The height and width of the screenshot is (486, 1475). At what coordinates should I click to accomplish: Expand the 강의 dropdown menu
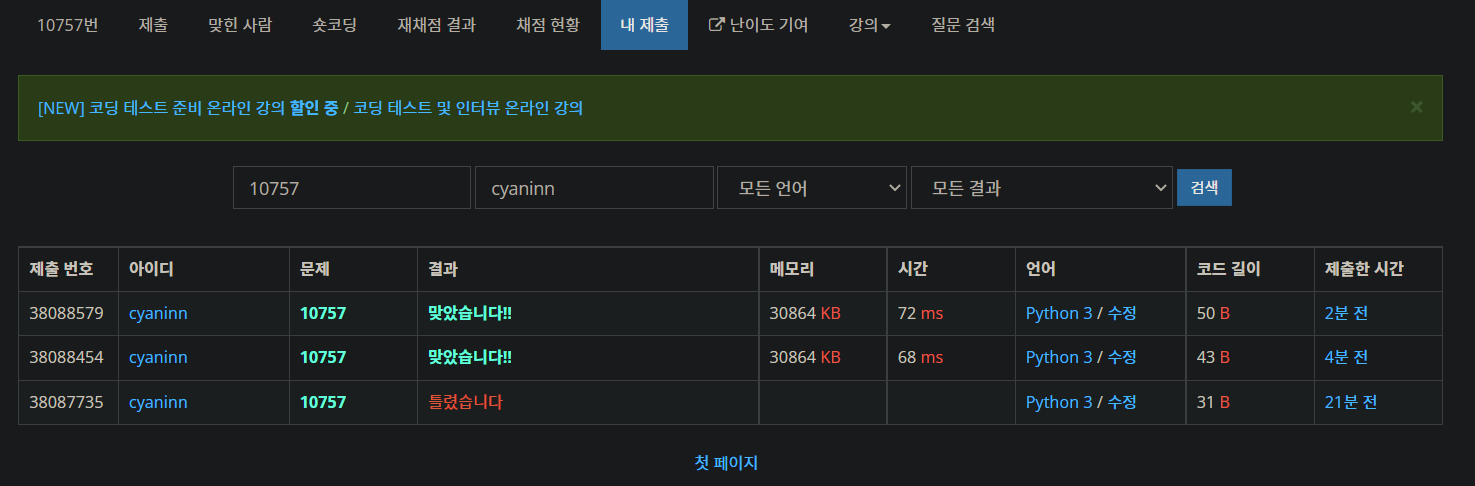pyautogui.click(x=869, y=25)
